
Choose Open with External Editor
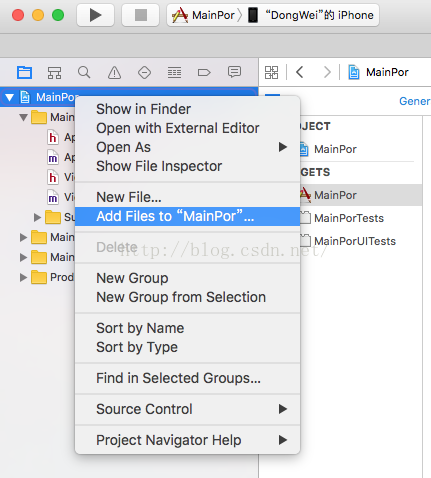(x=187, y=128)
